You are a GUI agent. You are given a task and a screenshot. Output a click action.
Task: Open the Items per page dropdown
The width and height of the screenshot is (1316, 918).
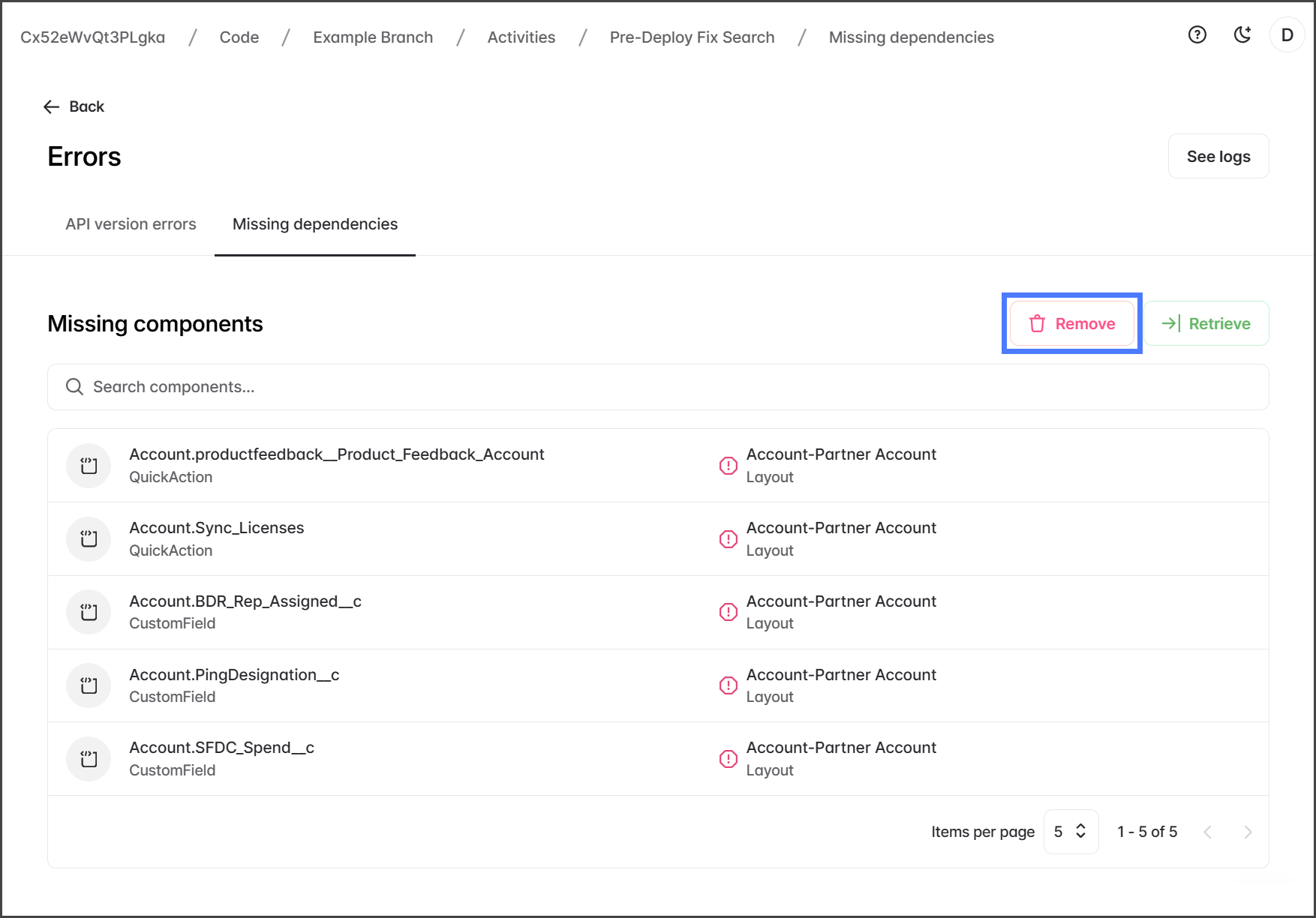[x=1071, y=832]
